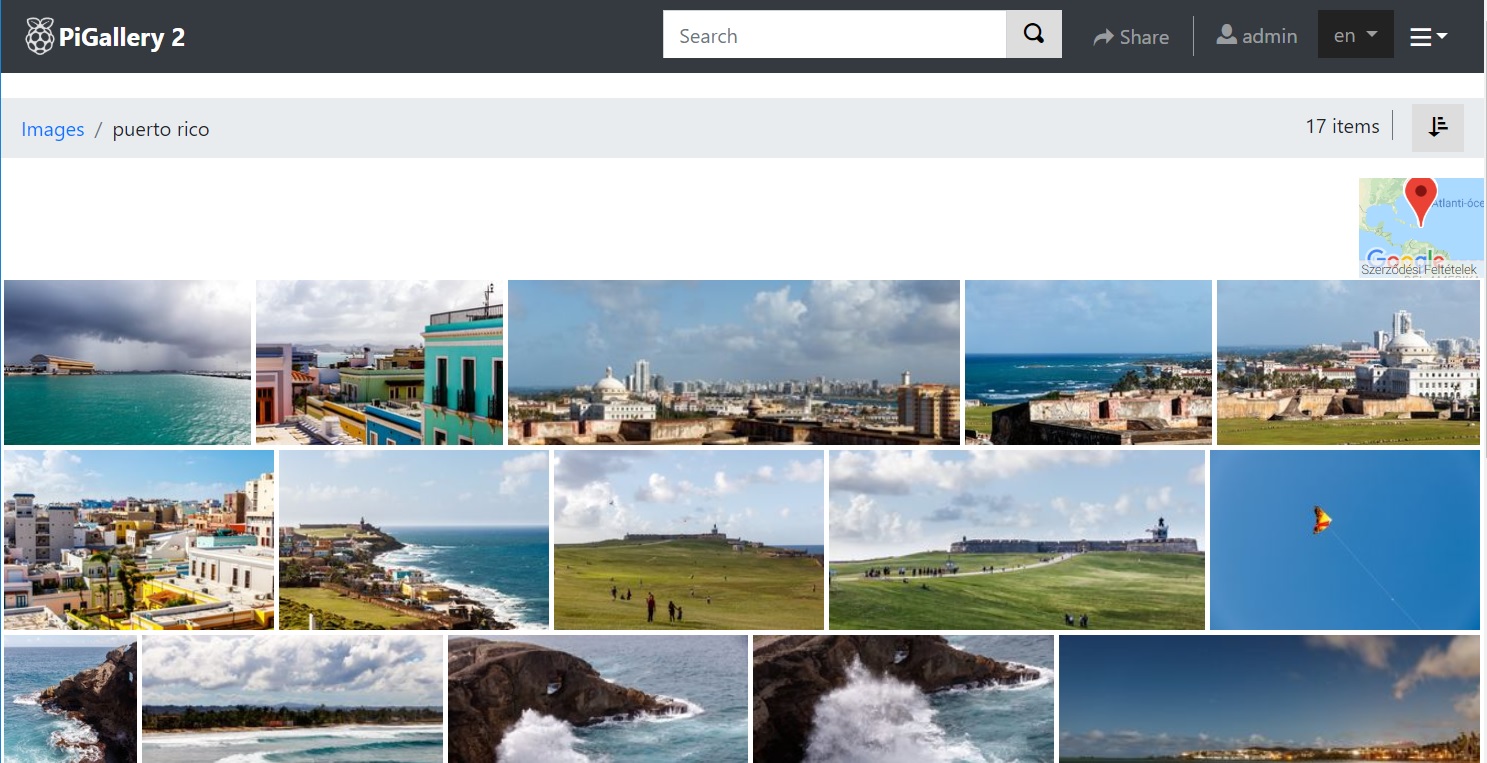The height and width of the screenshot is (763, 1487).
Task: Open the stormy turquoise harbor photo
Action: 127,362
